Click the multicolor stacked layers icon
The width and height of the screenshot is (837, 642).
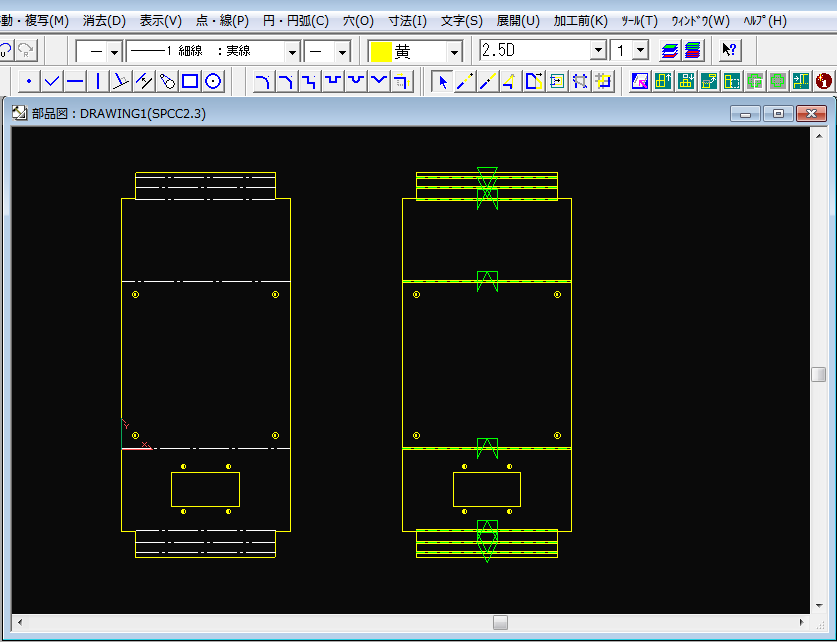click(670, 51)
